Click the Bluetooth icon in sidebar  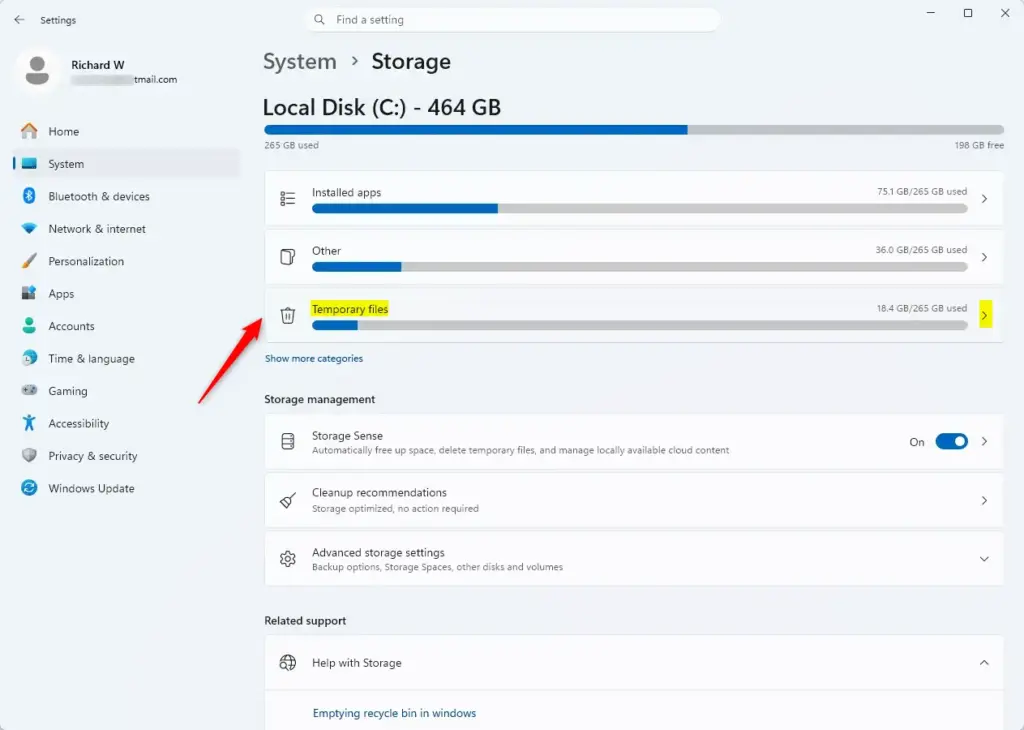pos(29,196)
